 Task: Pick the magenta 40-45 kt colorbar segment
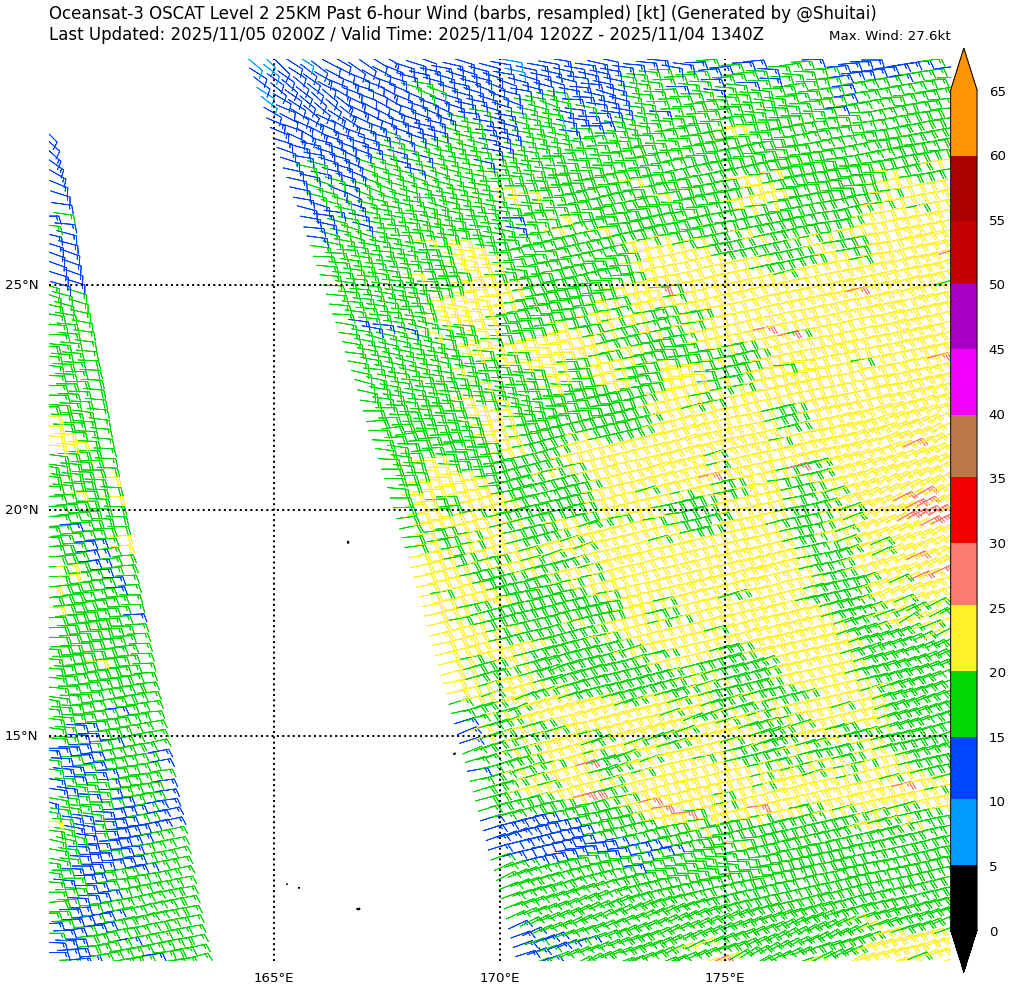[x=963, y=382]
